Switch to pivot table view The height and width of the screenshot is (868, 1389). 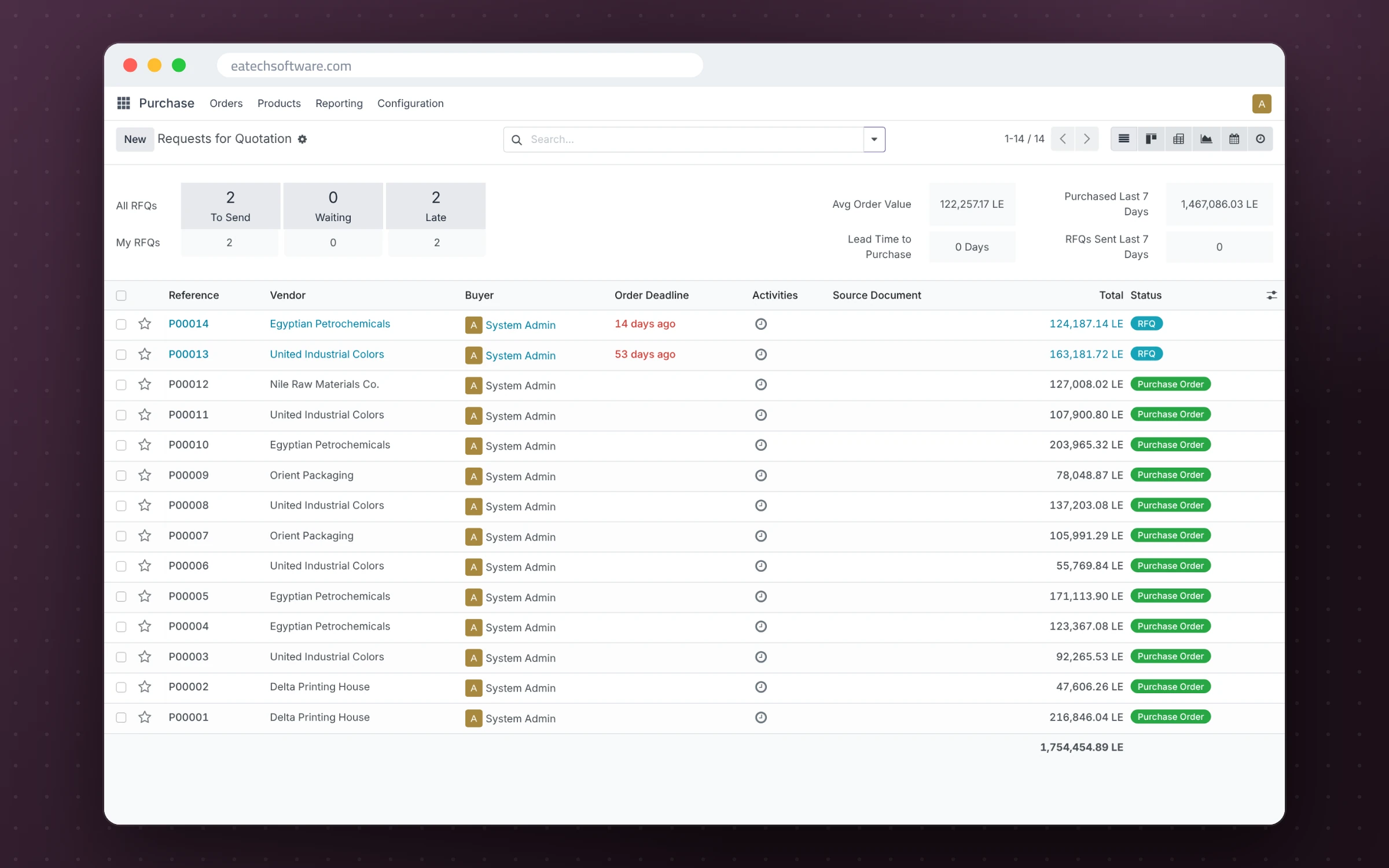(x=1178, y=139)
